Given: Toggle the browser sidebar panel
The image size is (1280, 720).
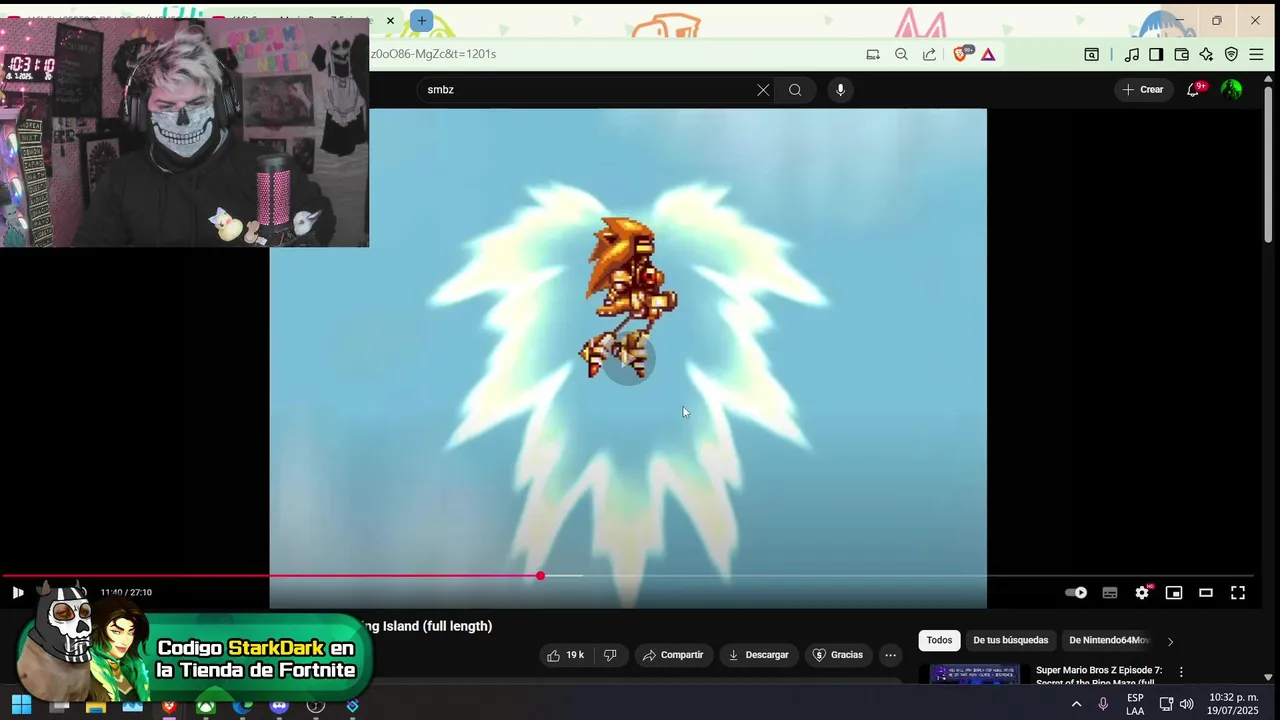Looking at the screenshot, I should (x=1156, y=55).
